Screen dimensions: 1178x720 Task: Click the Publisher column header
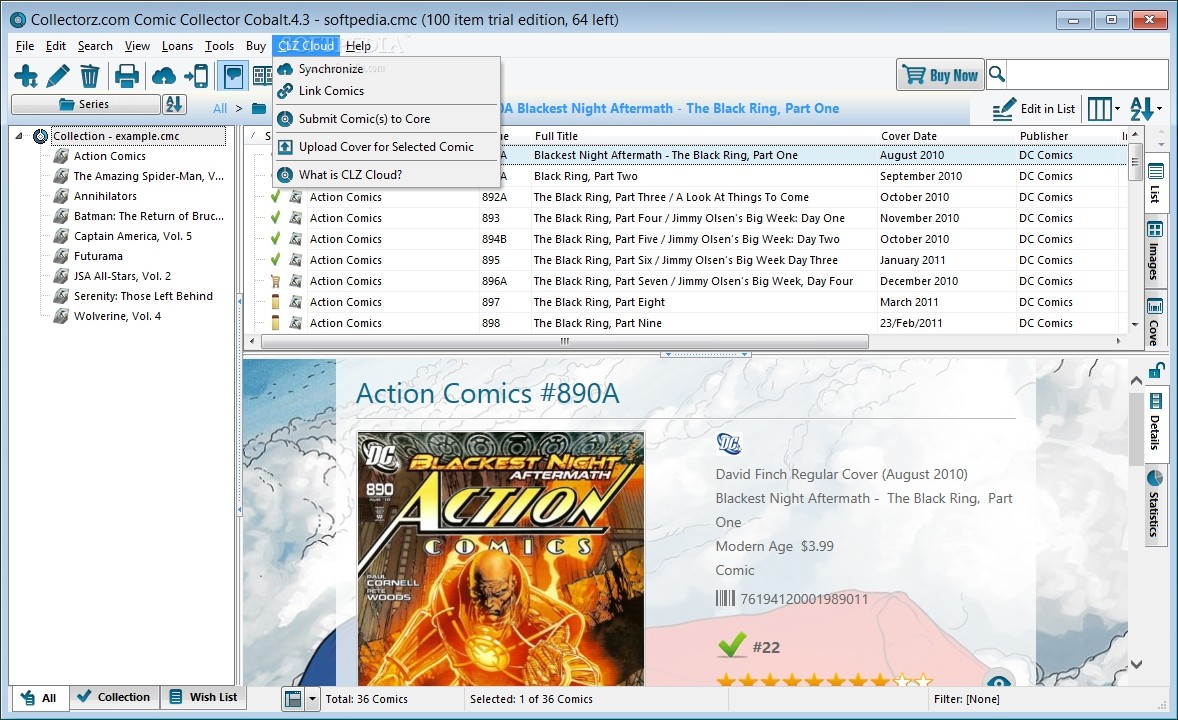(1044, 136)
